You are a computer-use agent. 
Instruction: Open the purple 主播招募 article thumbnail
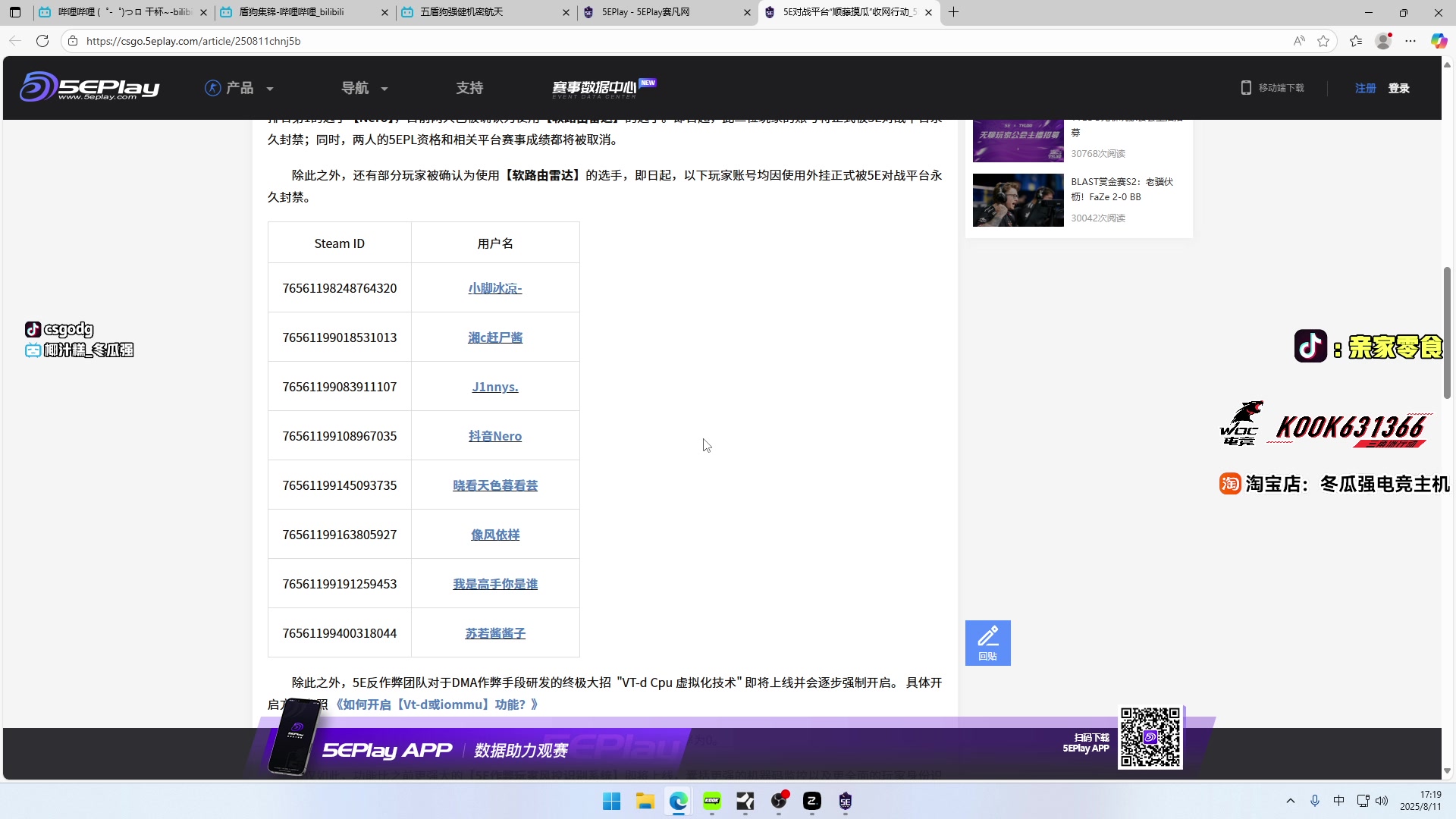[1018, 141]
